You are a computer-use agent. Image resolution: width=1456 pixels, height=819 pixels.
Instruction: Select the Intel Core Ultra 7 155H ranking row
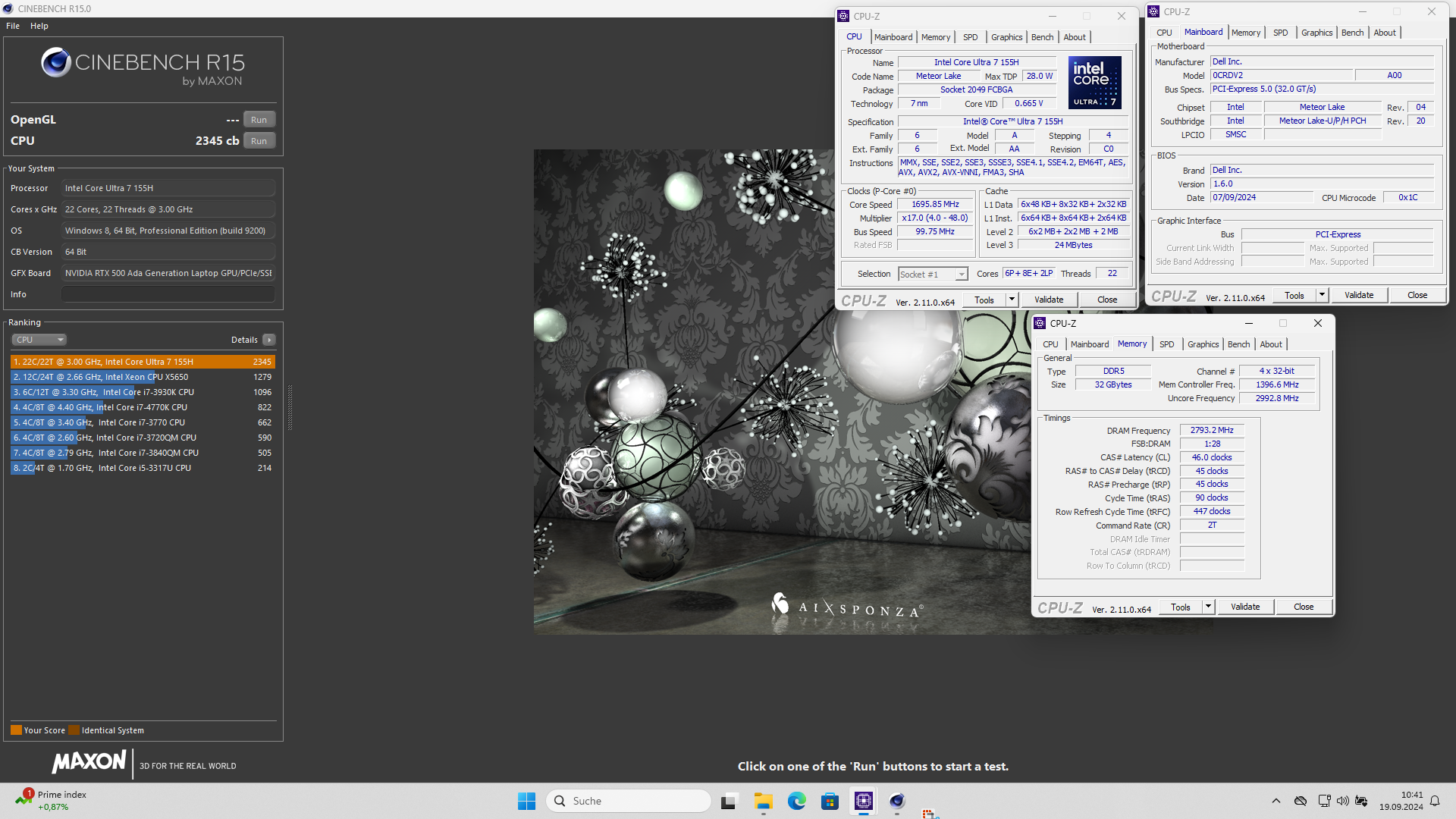pyautogui.click(x=143, y=362)
